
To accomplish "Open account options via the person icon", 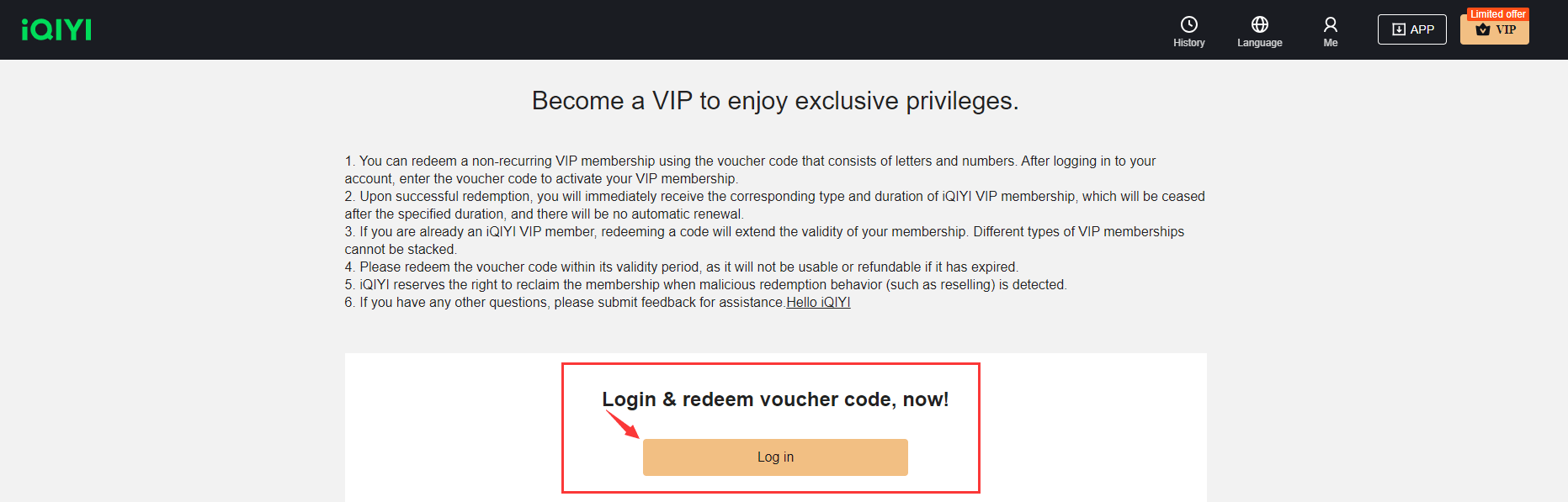I will coord(1330,23).
